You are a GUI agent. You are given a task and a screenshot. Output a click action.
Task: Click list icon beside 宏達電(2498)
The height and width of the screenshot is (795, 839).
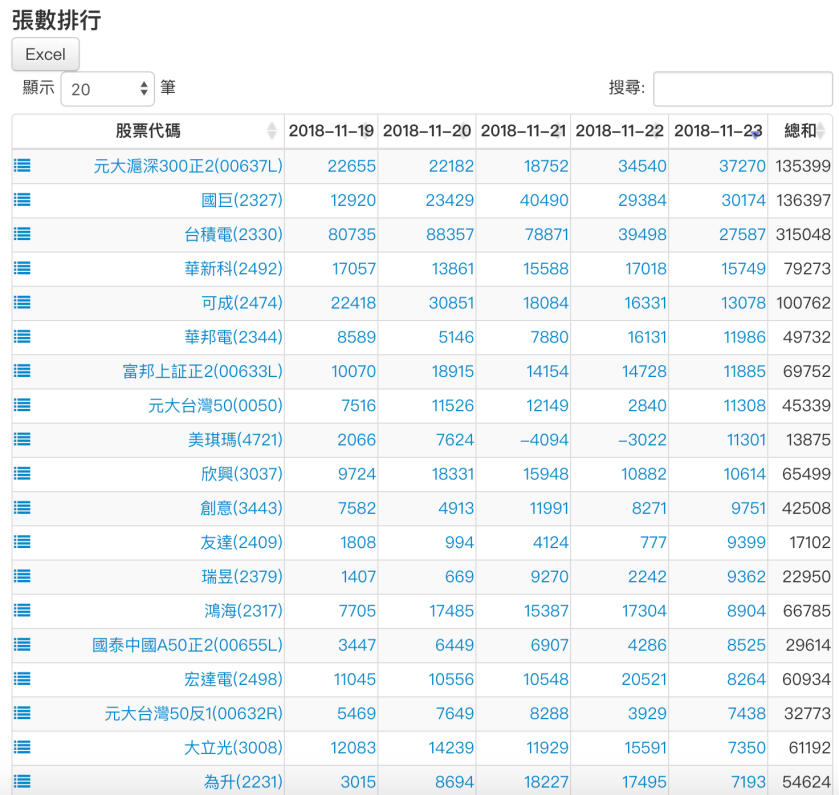22,679
